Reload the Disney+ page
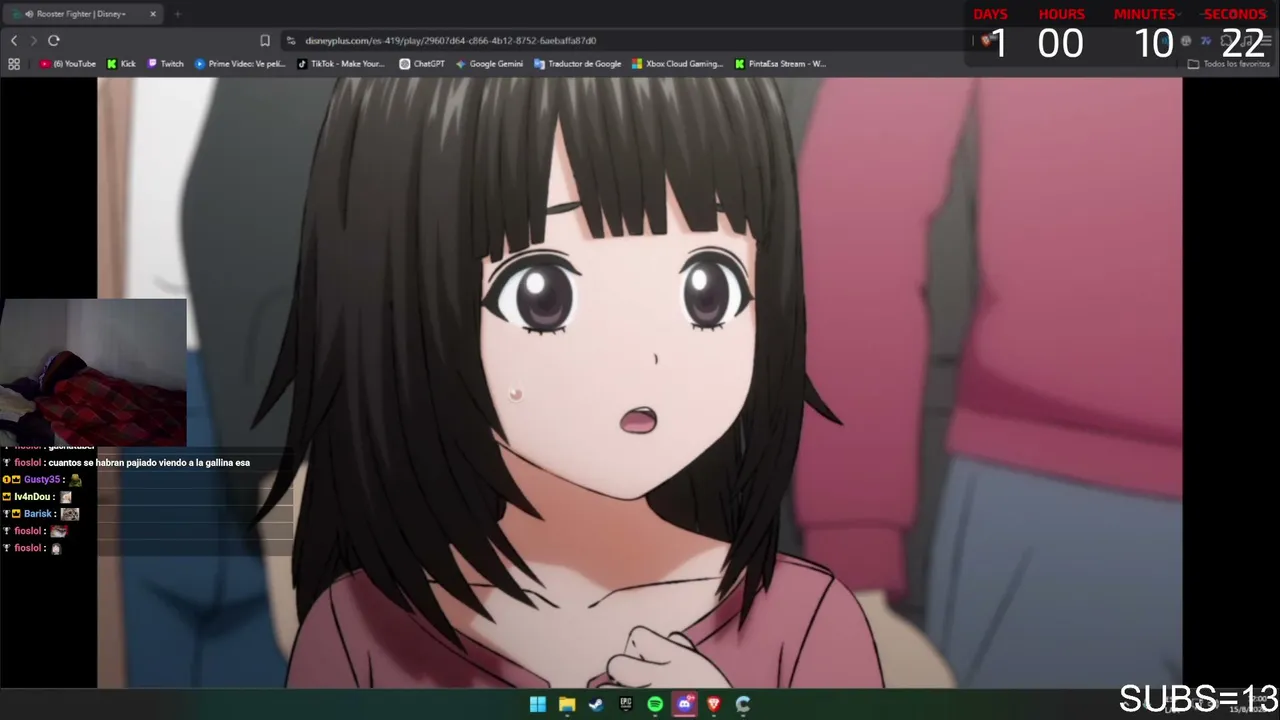1280x720 pixels. pyautogui.click(x=54, y=40)
